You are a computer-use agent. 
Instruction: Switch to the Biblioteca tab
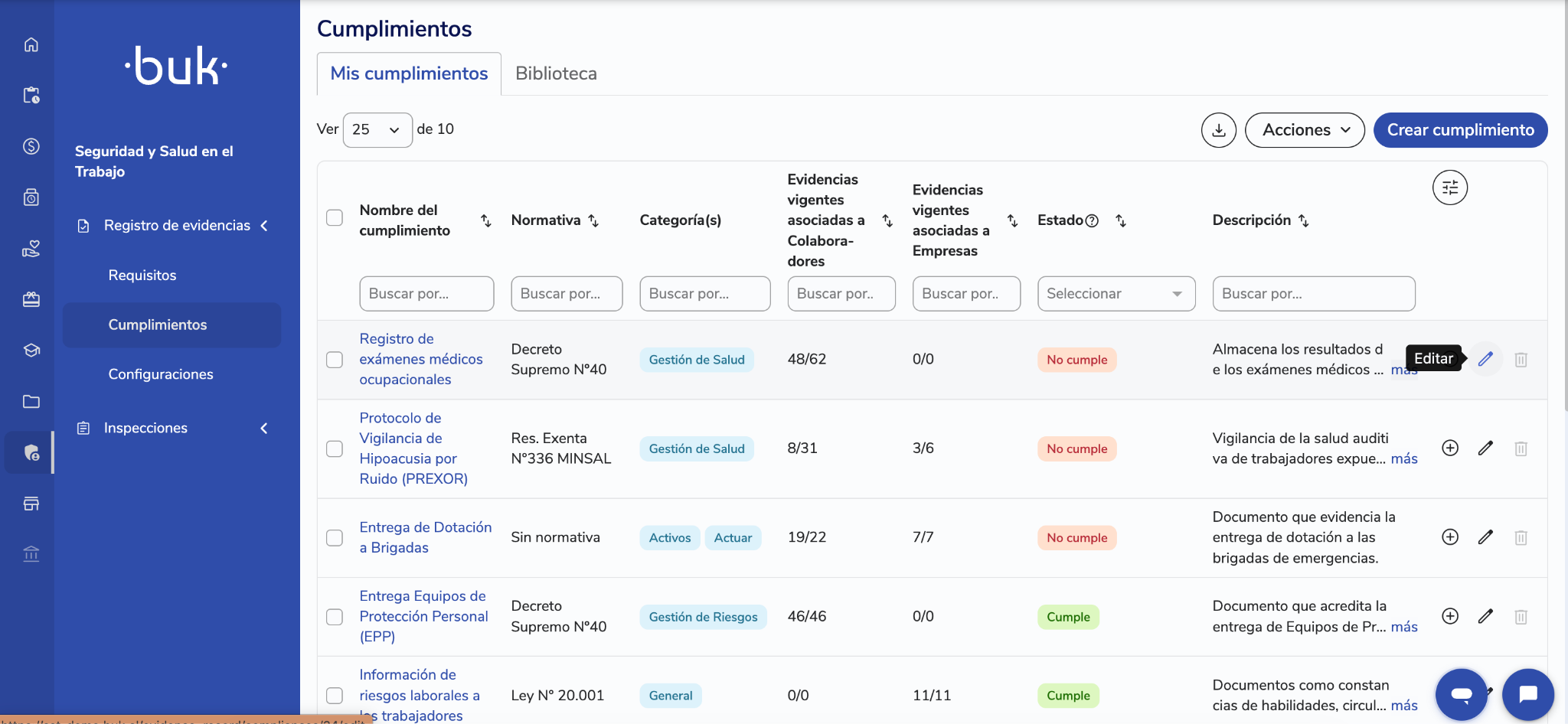(x=556, y=73)
